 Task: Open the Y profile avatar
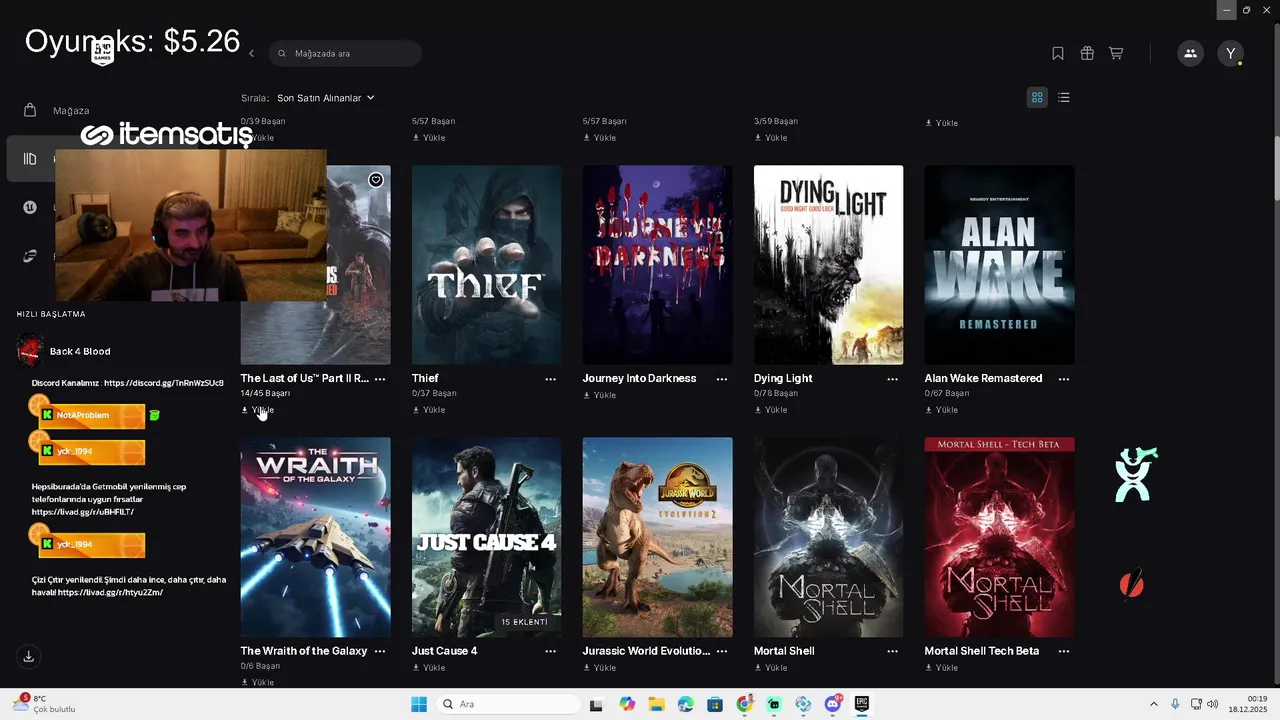click(x=1231, y=53)
